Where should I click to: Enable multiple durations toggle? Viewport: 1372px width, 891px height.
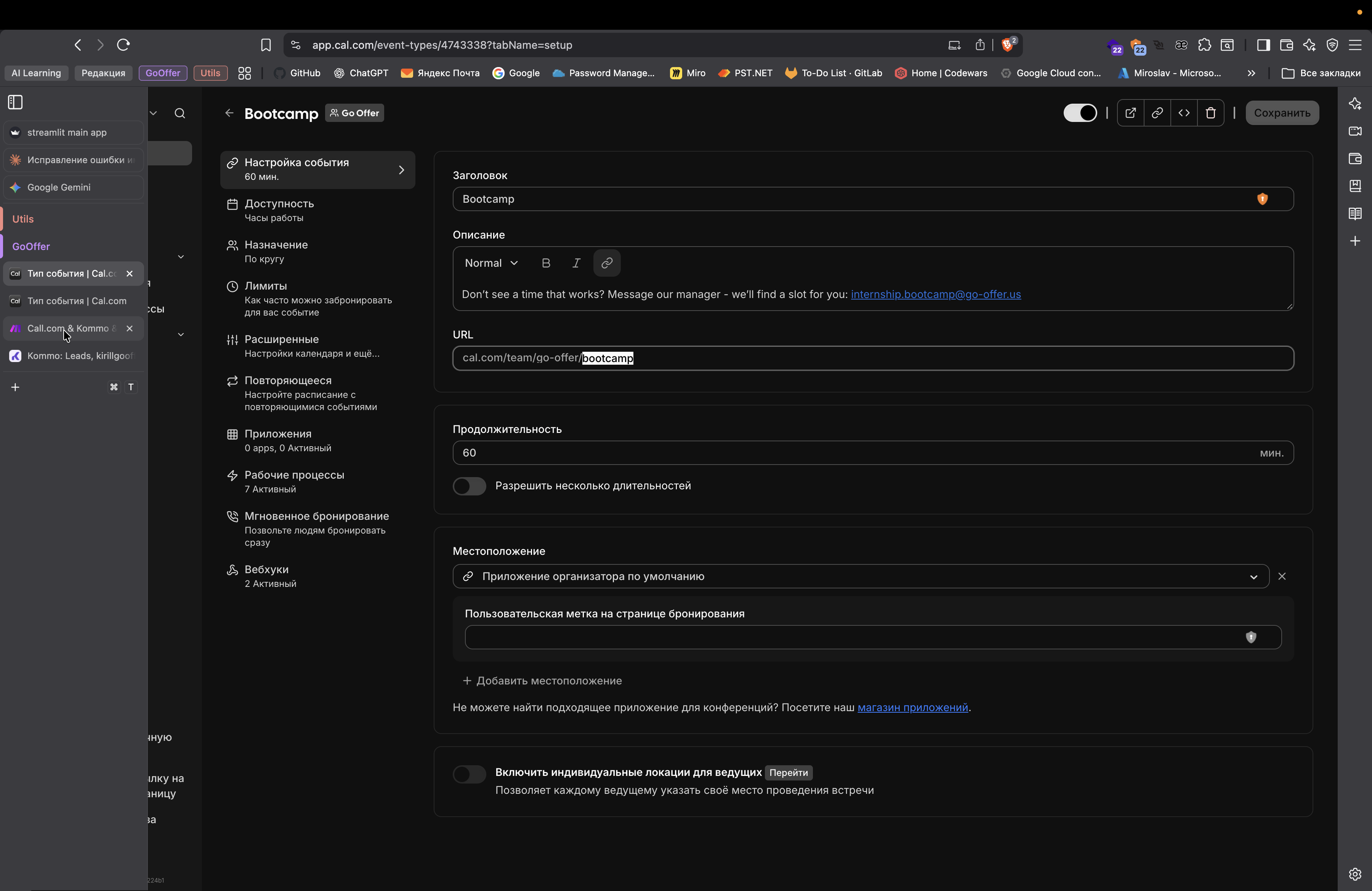click(469, 486)
